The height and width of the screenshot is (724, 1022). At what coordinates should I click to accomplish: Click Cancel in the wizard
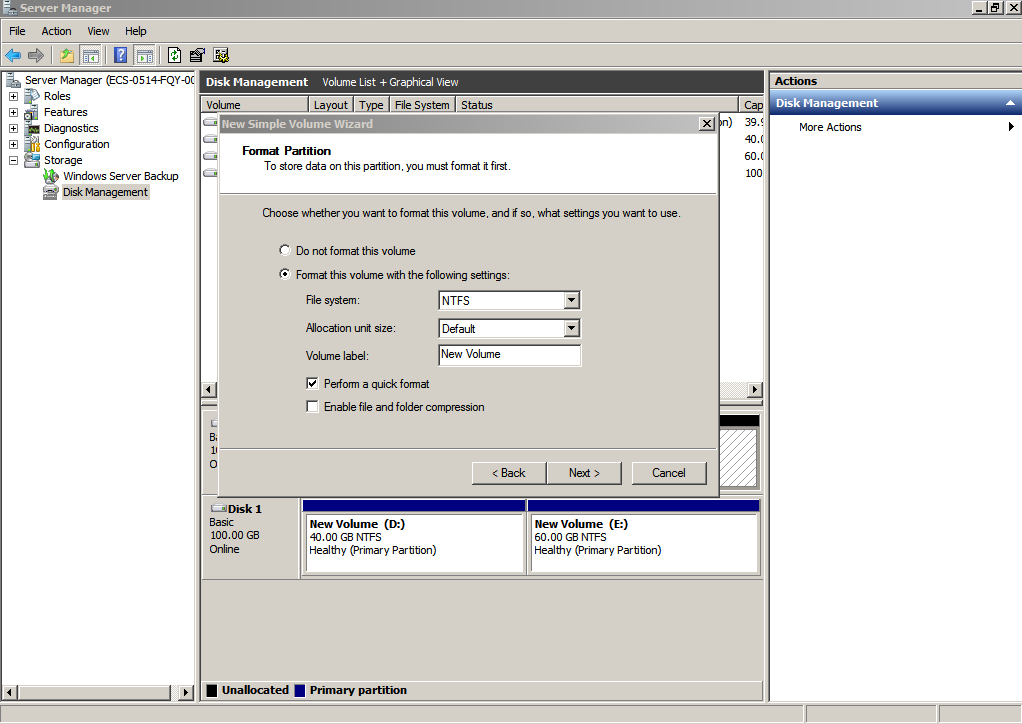coord(669,473)
